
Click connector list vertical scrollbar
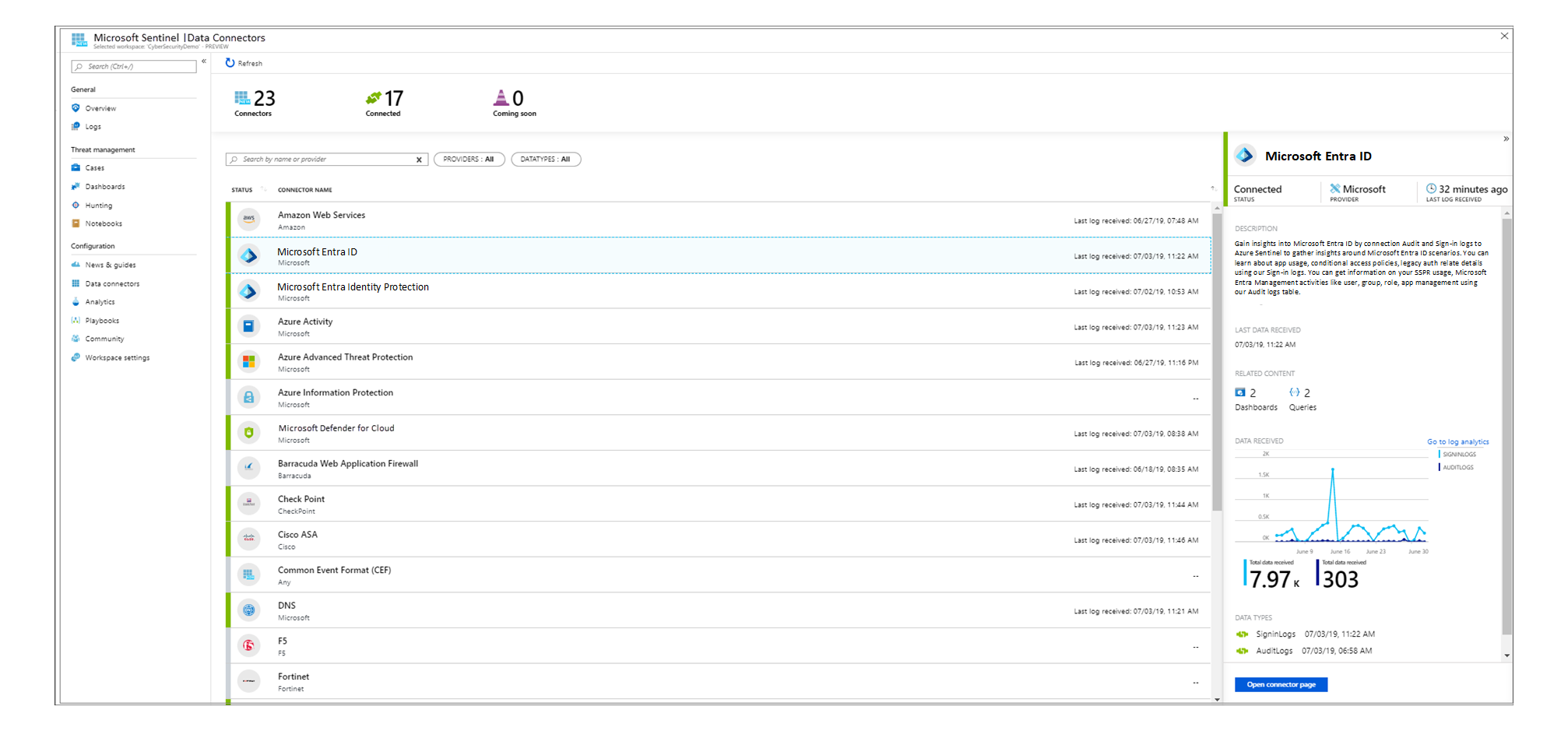1217,362
